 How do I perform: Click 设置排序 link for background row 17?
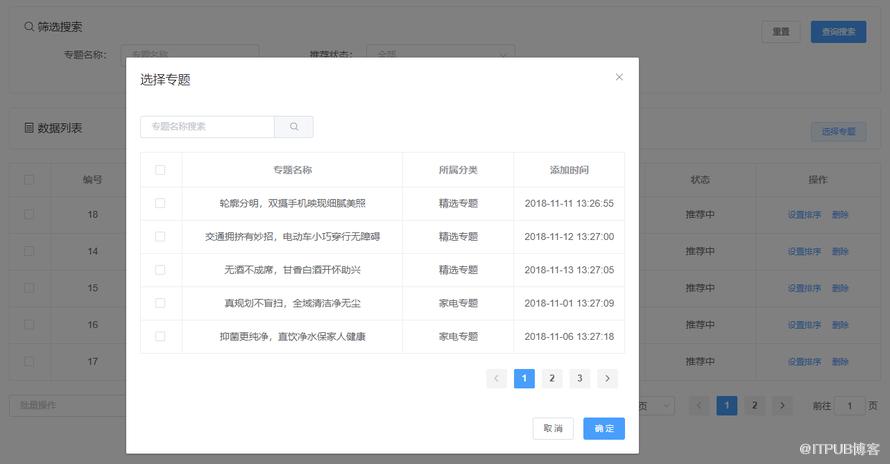coord(804,362)
